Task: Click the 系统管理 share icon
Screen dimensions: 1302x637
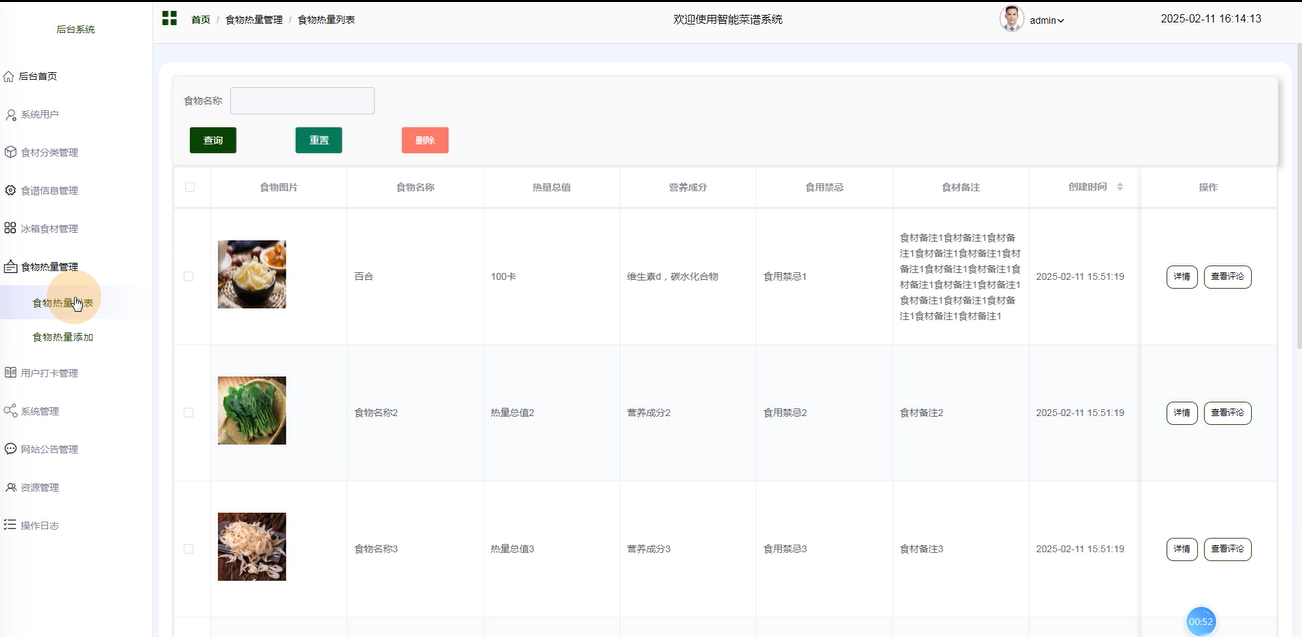Action: [x=11, y=411]
